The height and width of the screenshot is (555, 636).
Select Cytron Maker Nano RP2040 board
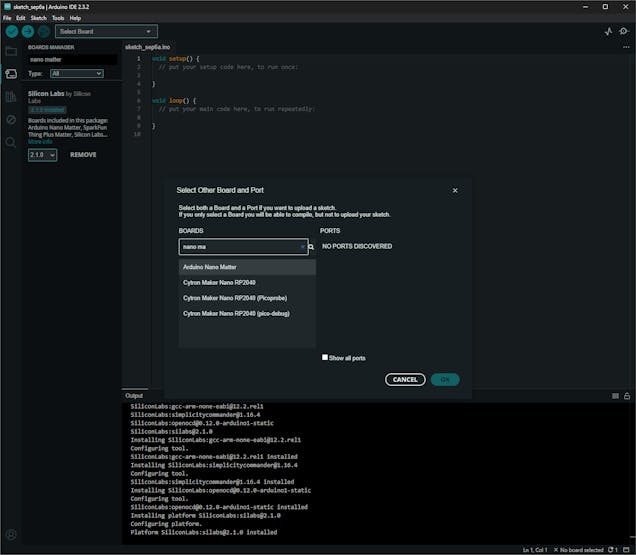247,283
